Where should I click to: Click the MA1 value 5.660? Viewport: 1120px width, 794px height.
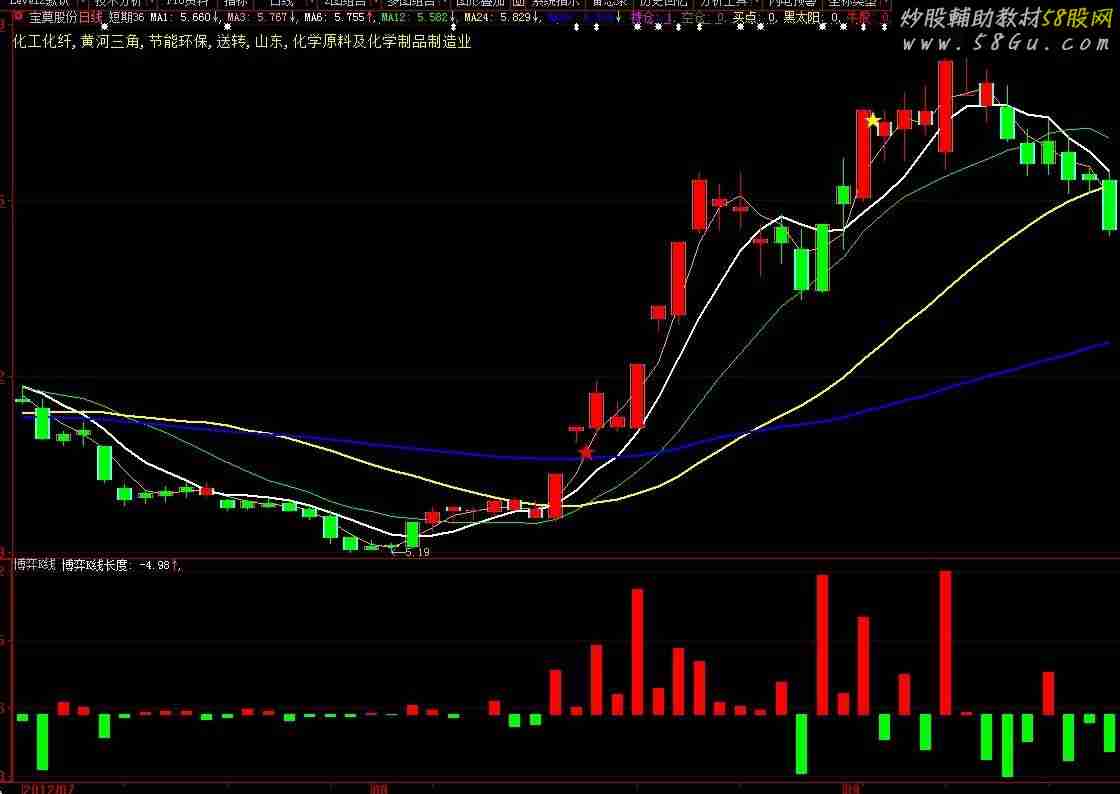point(196,17)
